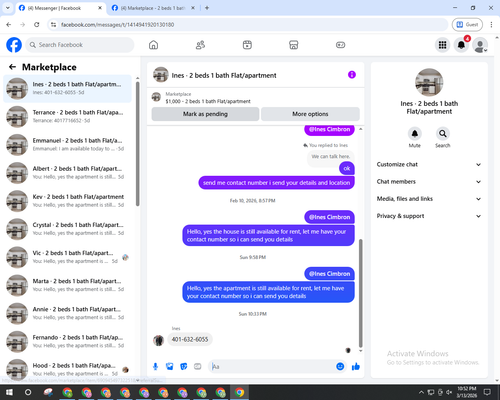Screen dimensions: 500x400
Task: Click the 'ok' message bubble
Action: [x=347, y=168]
